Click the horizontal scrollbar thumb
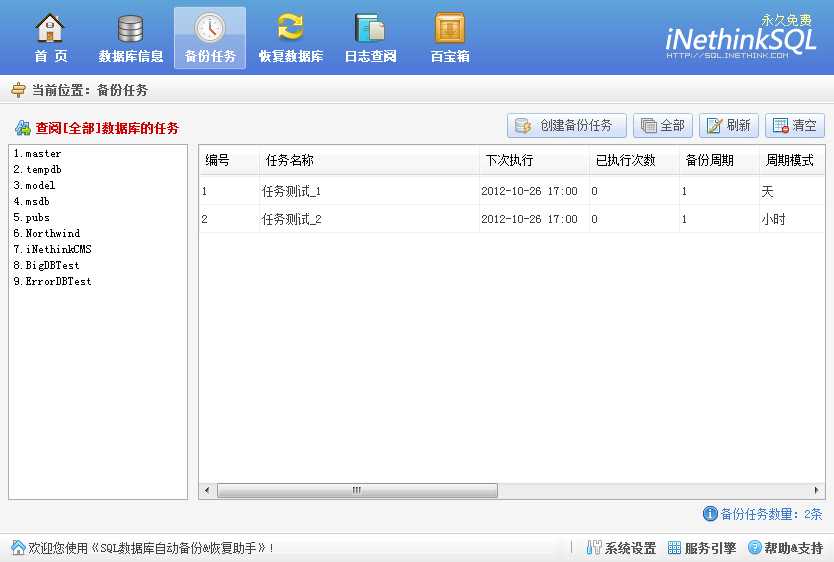 point(357,490)
